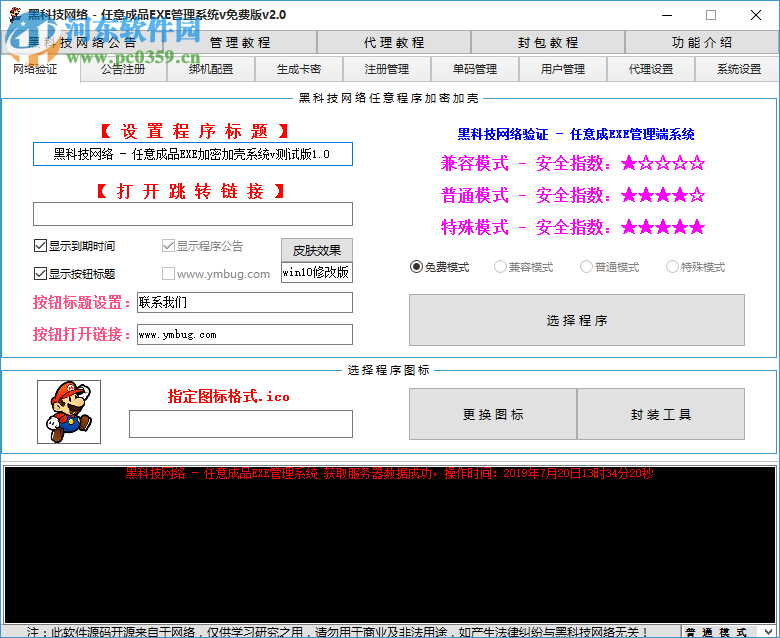Click the 按钮标题设置 field with 联系我们

click(x=245, y=302)
